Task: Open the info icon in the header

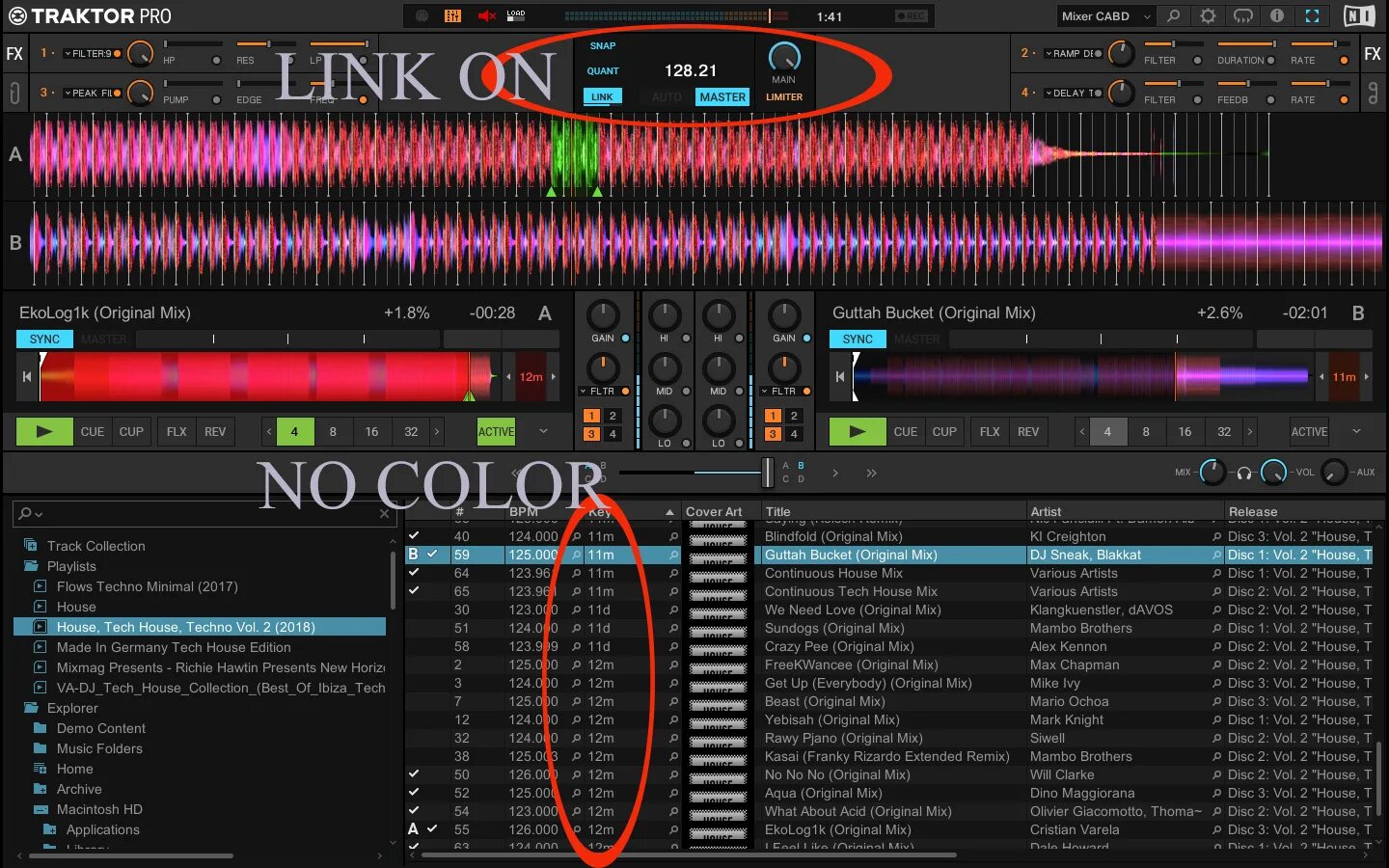Action: 1277,15
